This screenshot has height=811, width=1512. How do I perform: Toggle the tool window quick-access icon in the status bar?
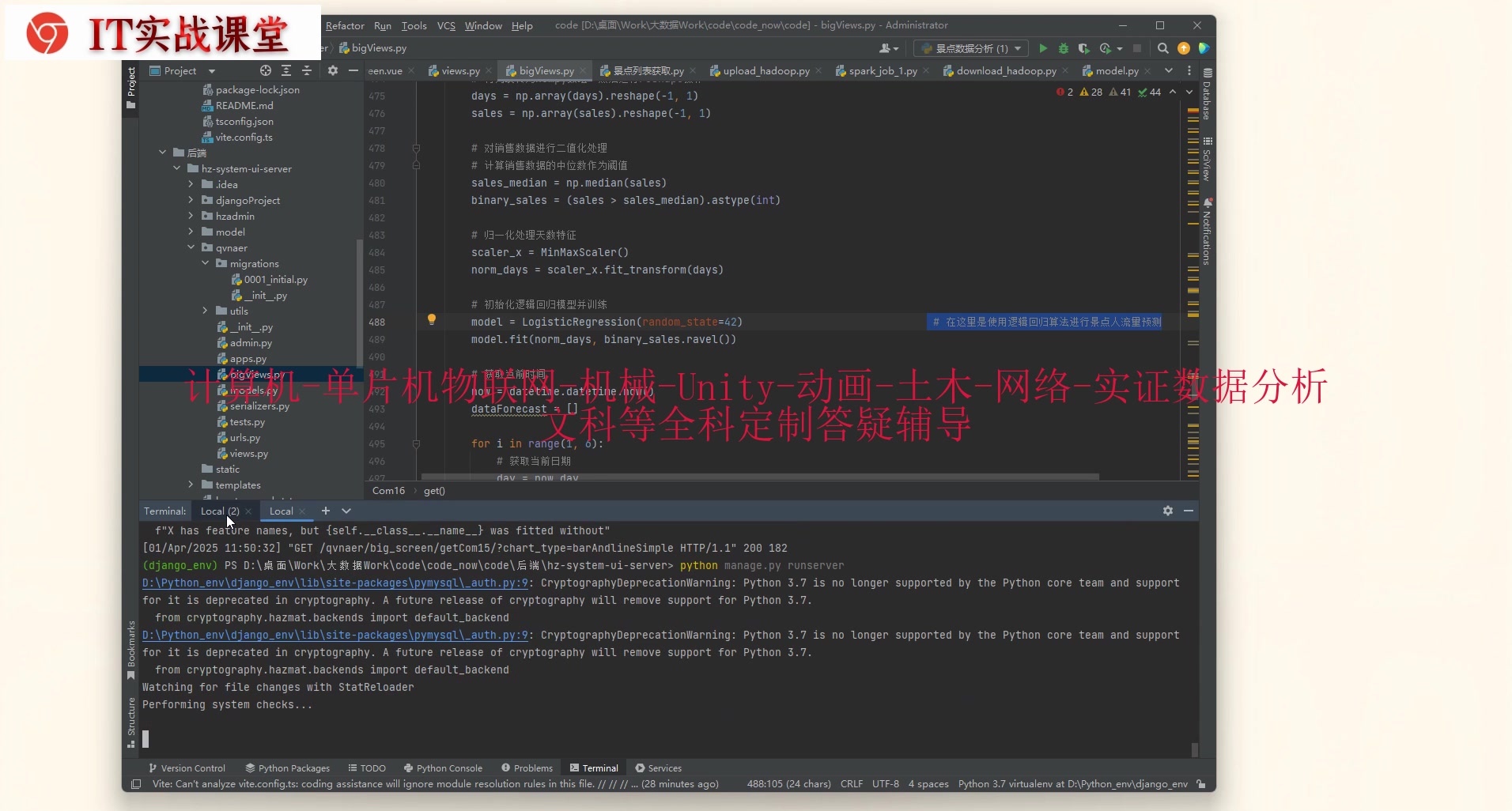(x=136, y=784)
